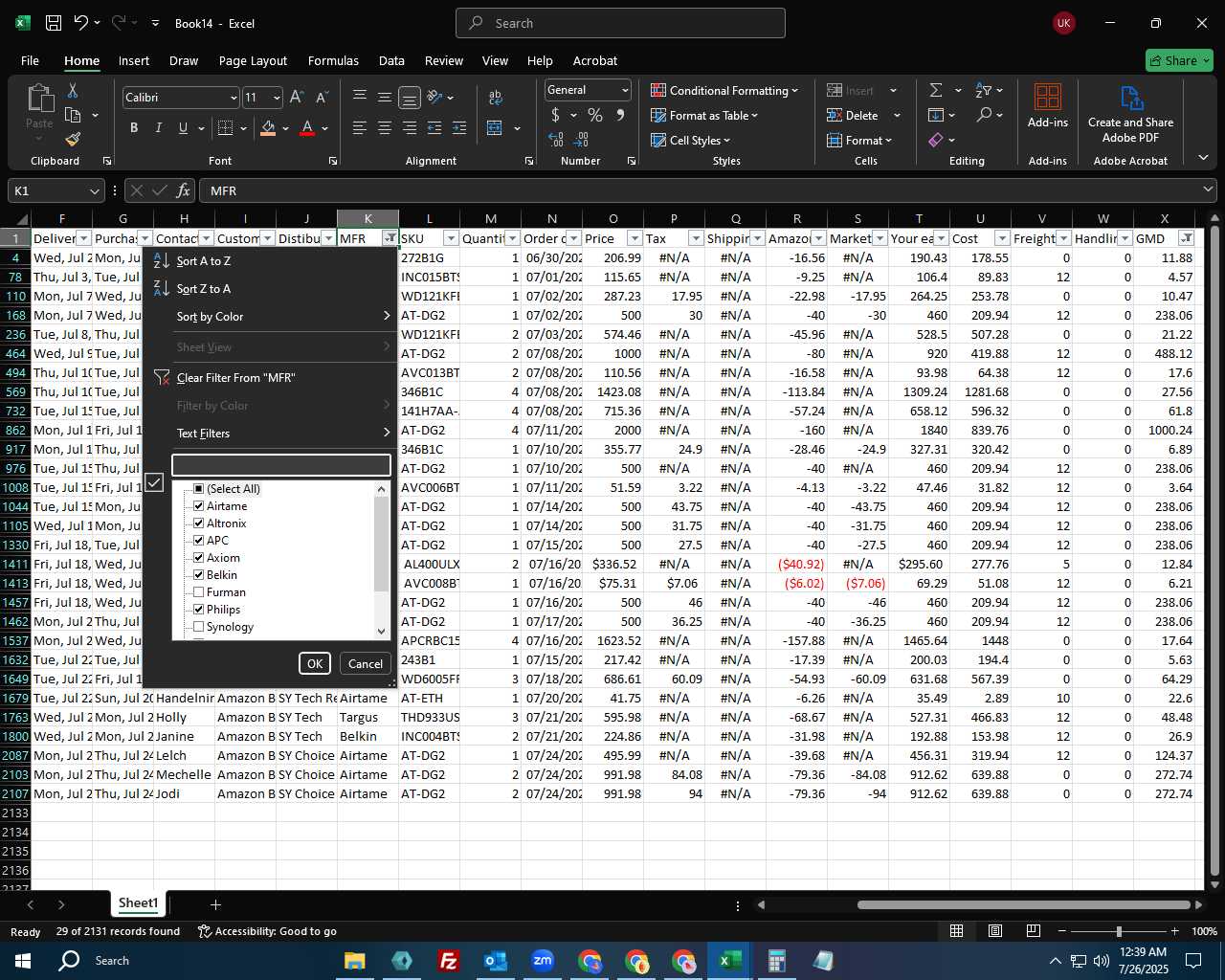
Task: Check the Synology filter checkbox
Action: click(x=199, y=627)
